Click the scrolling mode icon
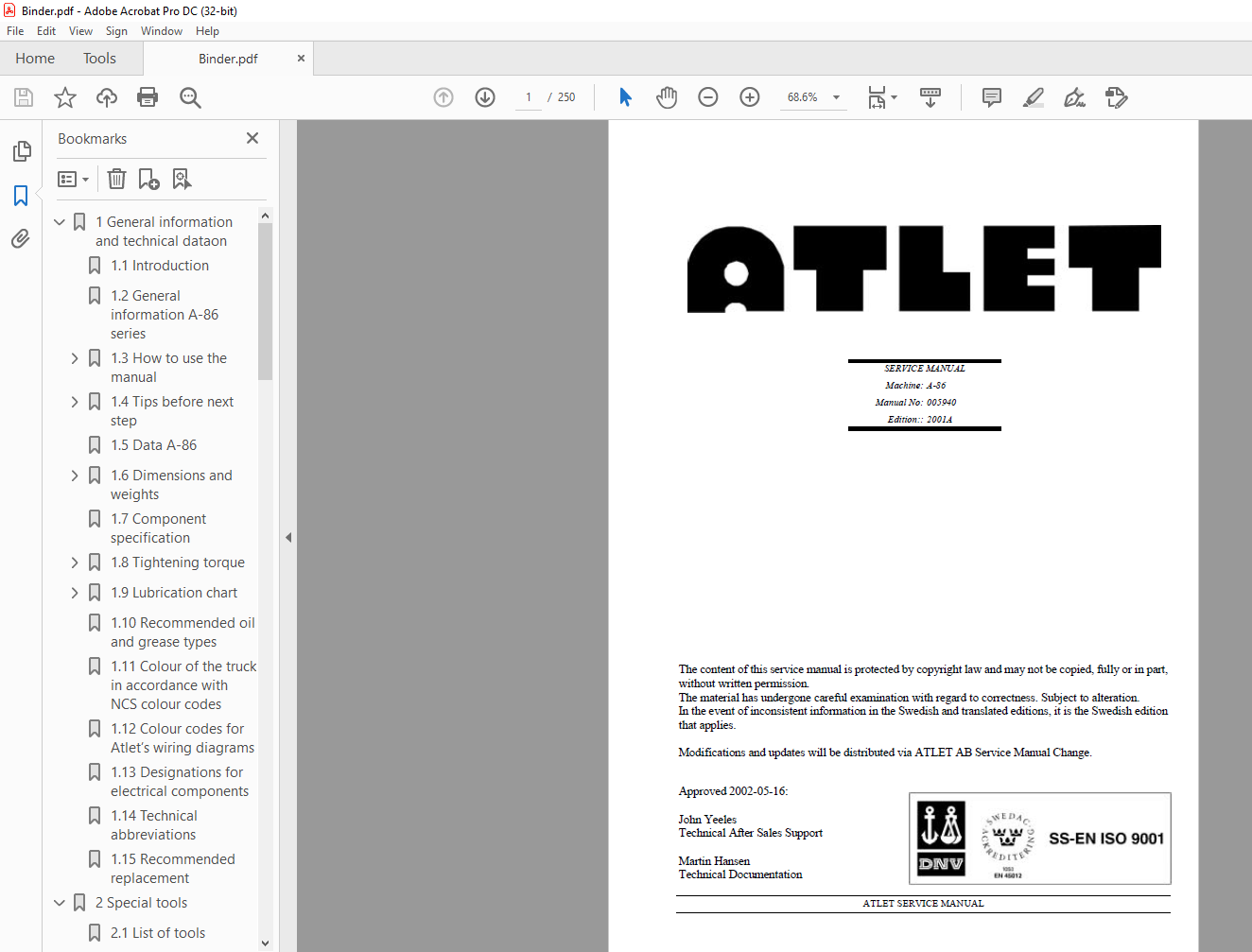 click(930, 97)
